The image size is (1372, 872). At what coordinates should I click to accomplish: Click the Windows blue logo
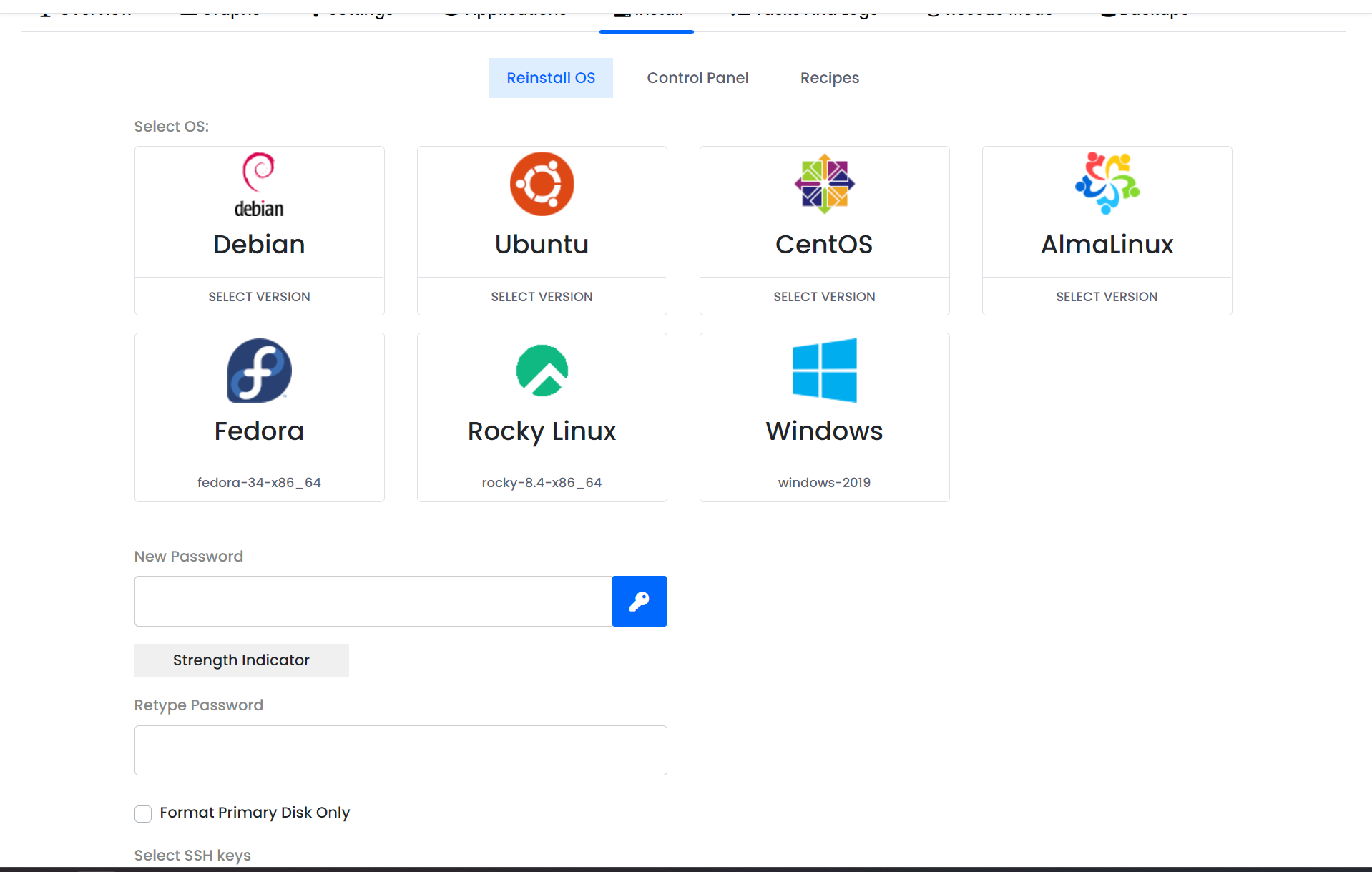pos(824,371)
